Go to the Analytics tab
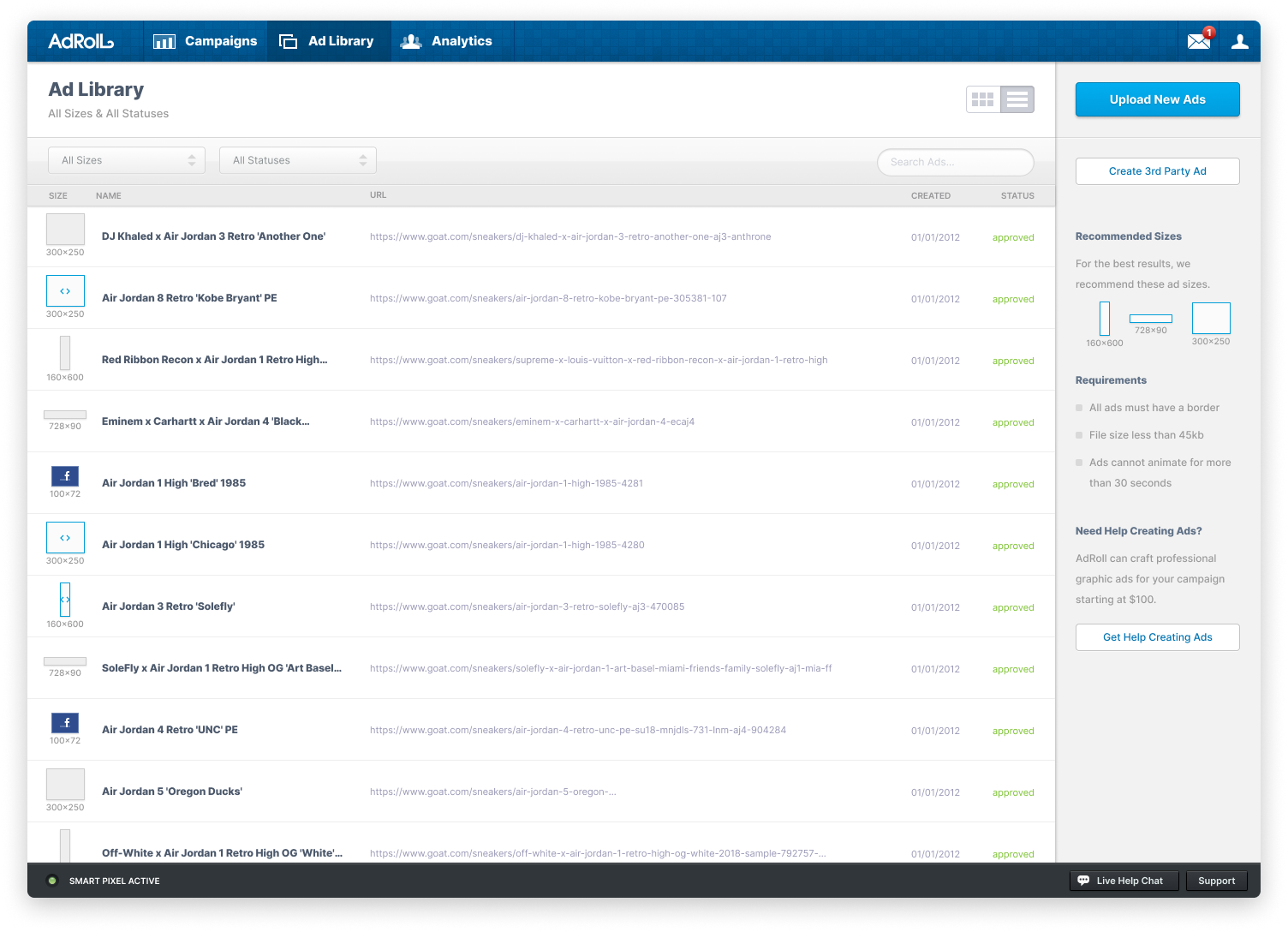 tap(447, 41)
